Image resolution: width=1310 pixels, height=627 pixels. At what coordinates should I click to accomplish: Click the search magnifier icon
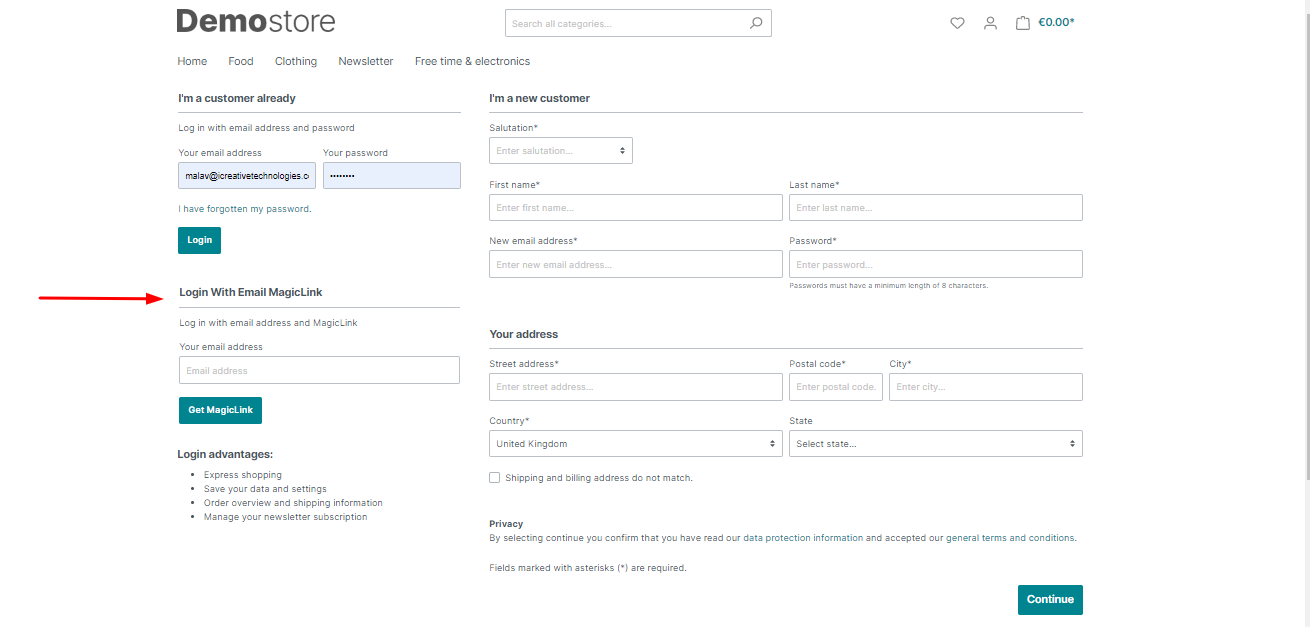click(756, 23)
